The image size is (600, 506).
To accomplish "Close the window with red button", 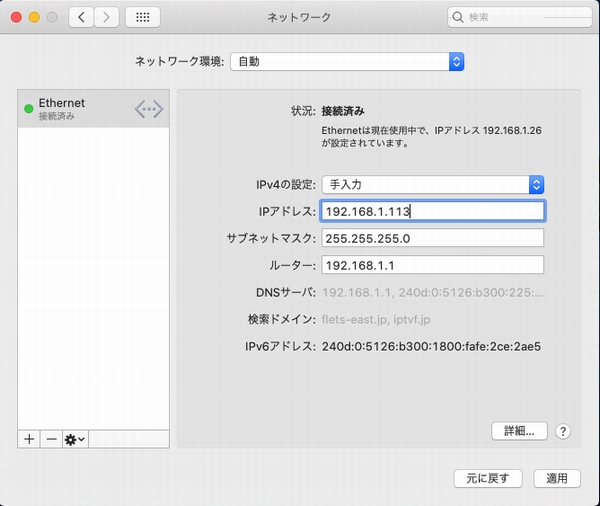I will [x=16, y=17].
